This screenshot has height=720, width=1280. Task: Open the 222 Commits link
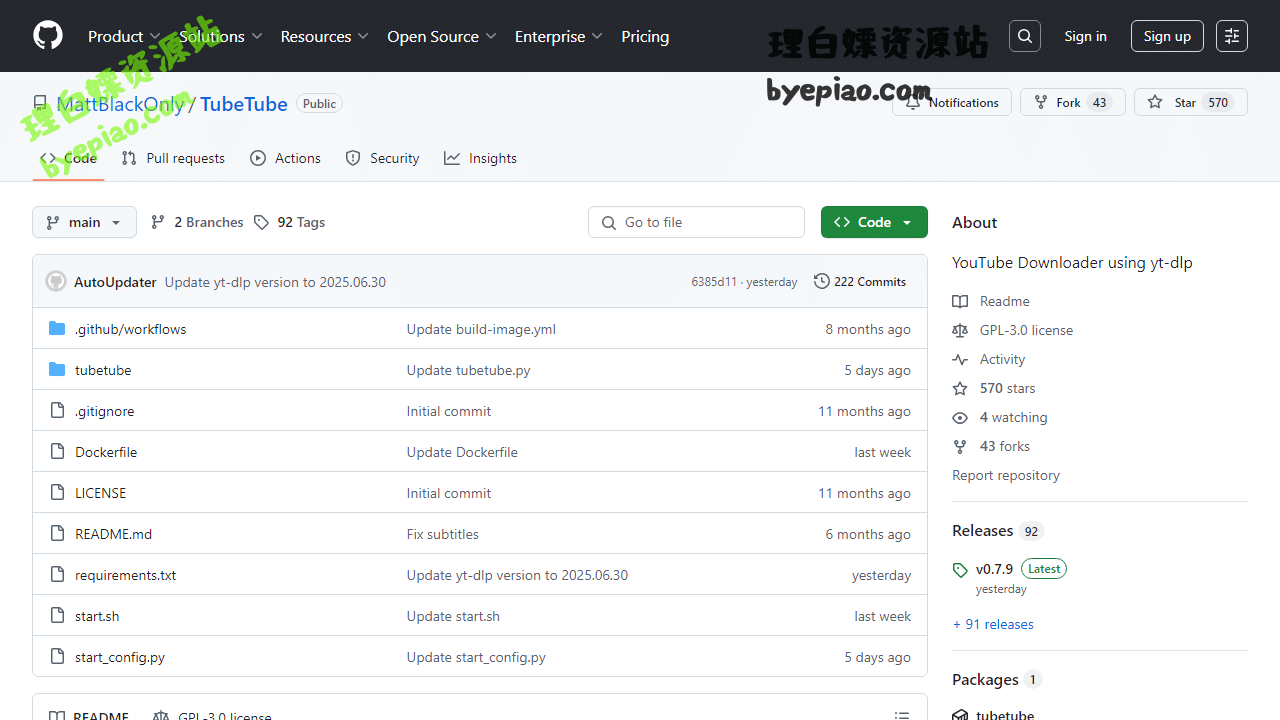(x=860, y=282)
